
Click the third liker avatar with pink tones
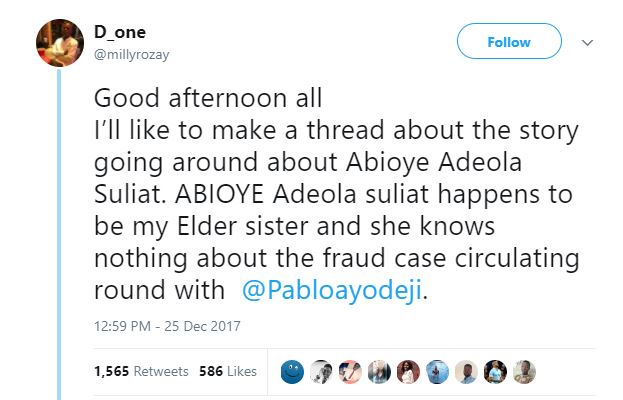tap(350, 372)
